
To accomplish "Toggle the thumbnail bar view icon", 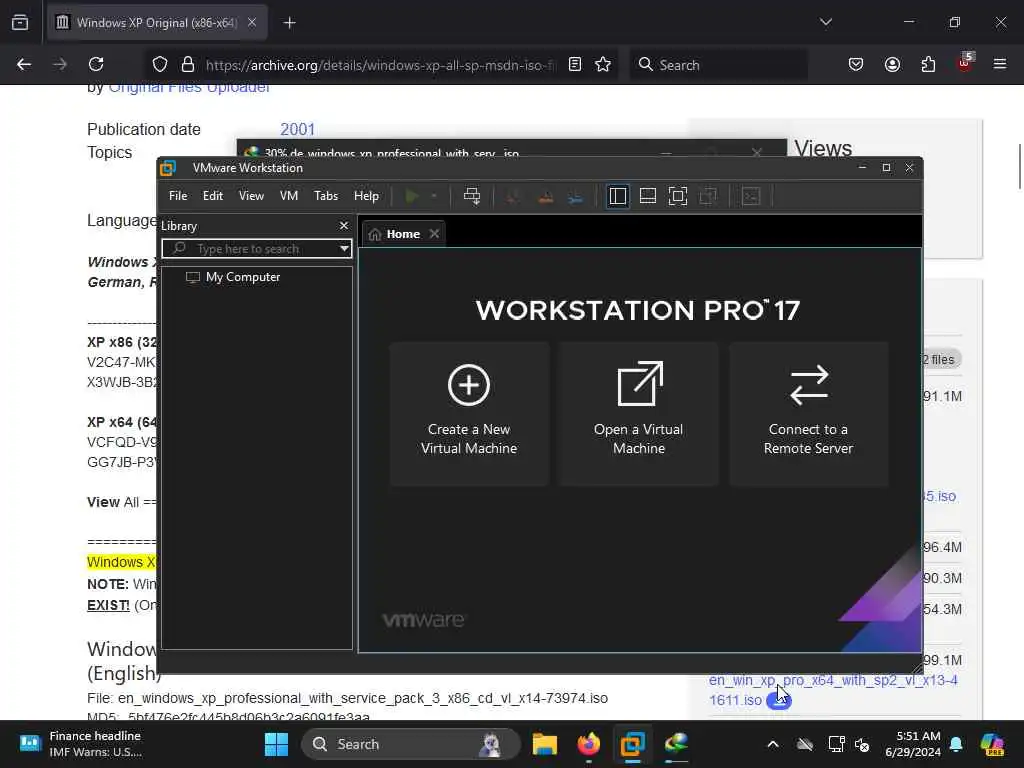I will coord(648,196).
